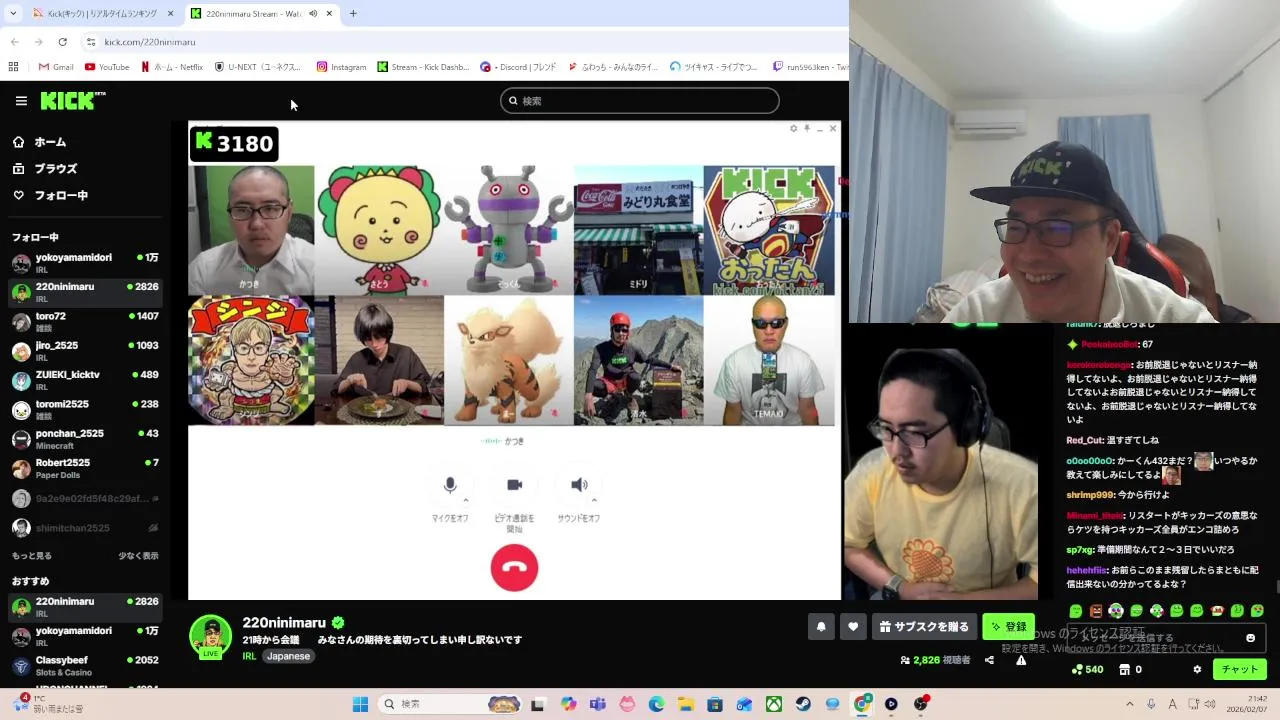Expand speaker options arrow
Screen dimensions: 1280x720
(x=595, y=499)
